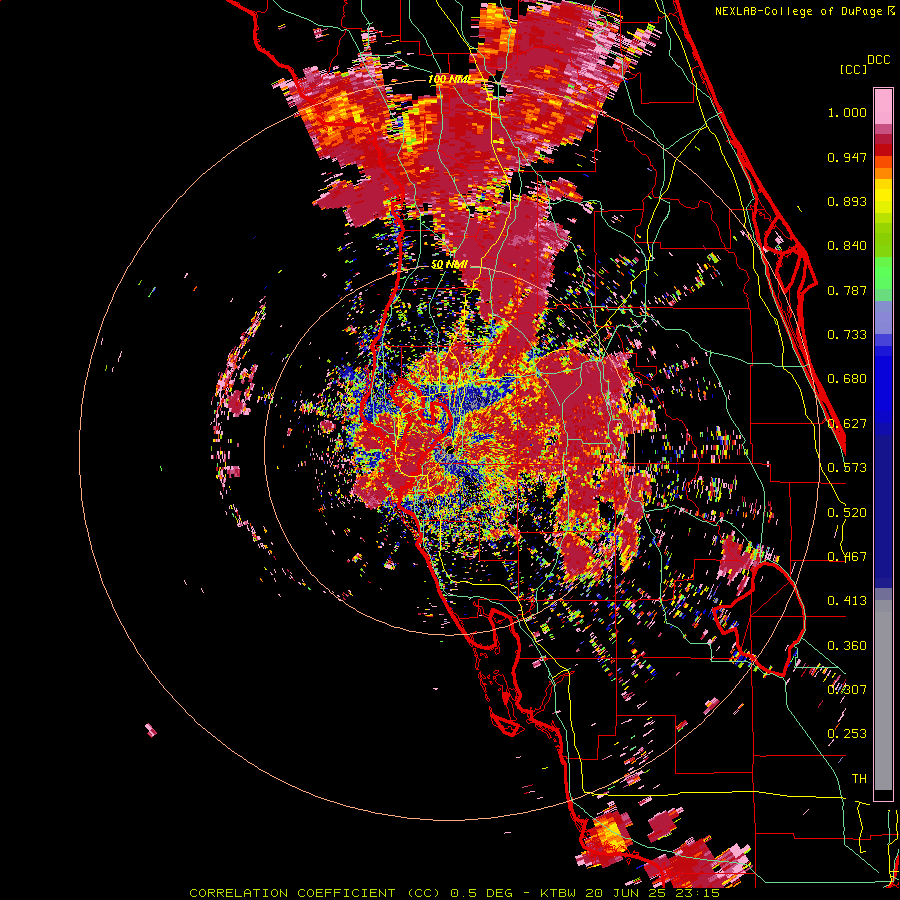This screenshot has width=900, height=900.
Task: Select the 1.000 legend value
Action: (x=847, y=113)
